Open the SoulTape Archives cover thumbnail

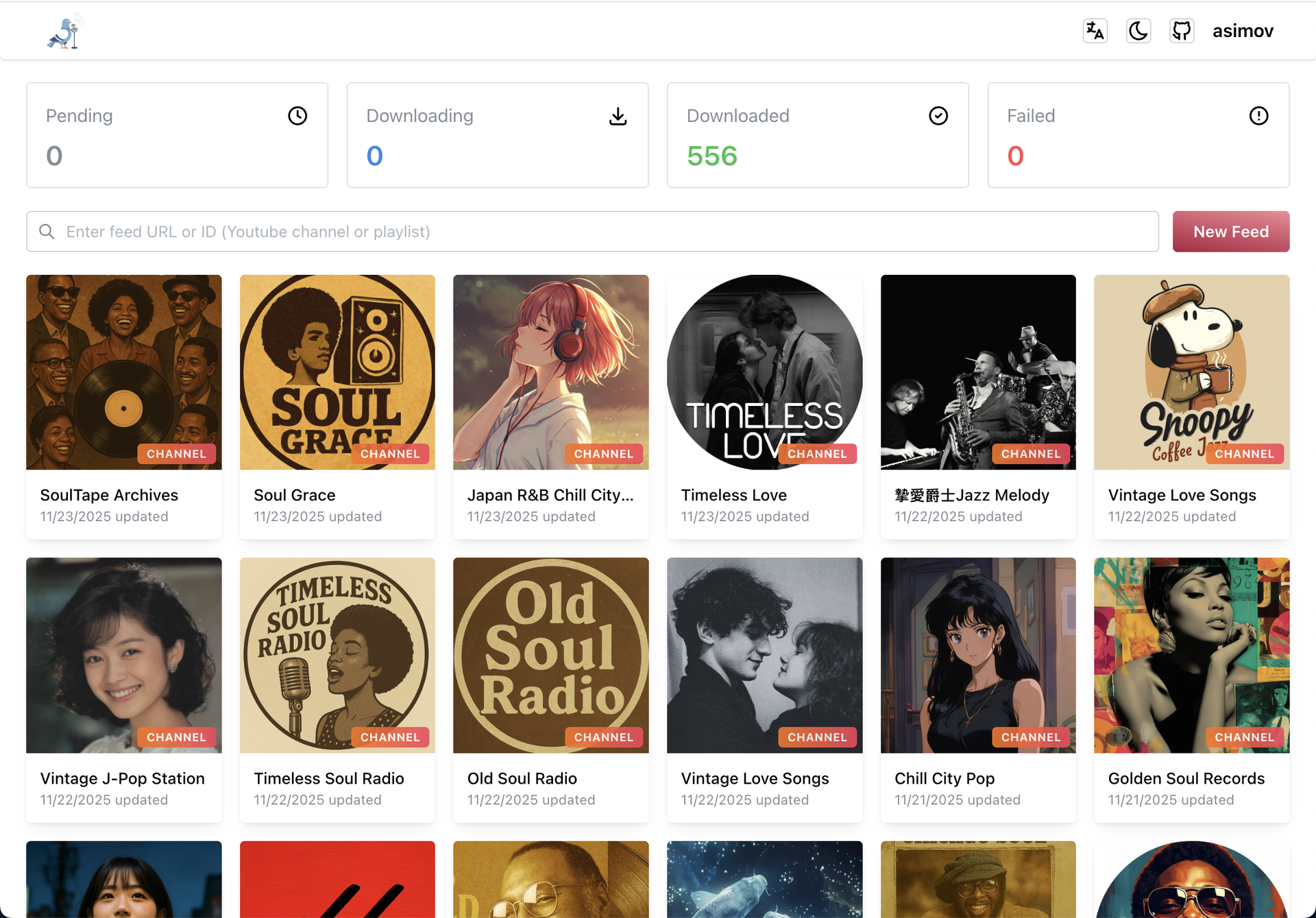click(x=124, y=372)
